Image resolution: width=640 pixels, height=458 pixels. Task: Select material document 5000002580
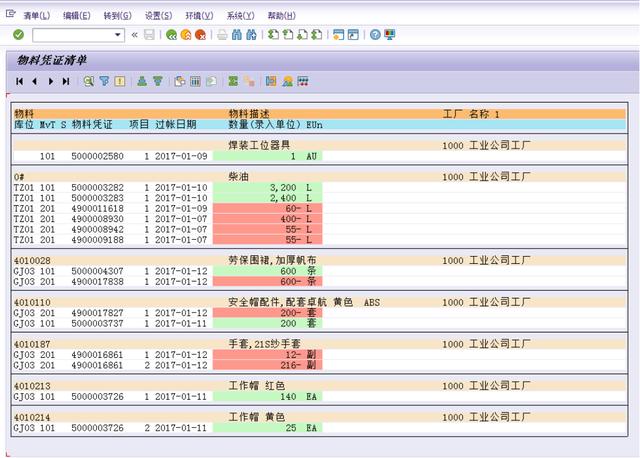tap(98, 156)
